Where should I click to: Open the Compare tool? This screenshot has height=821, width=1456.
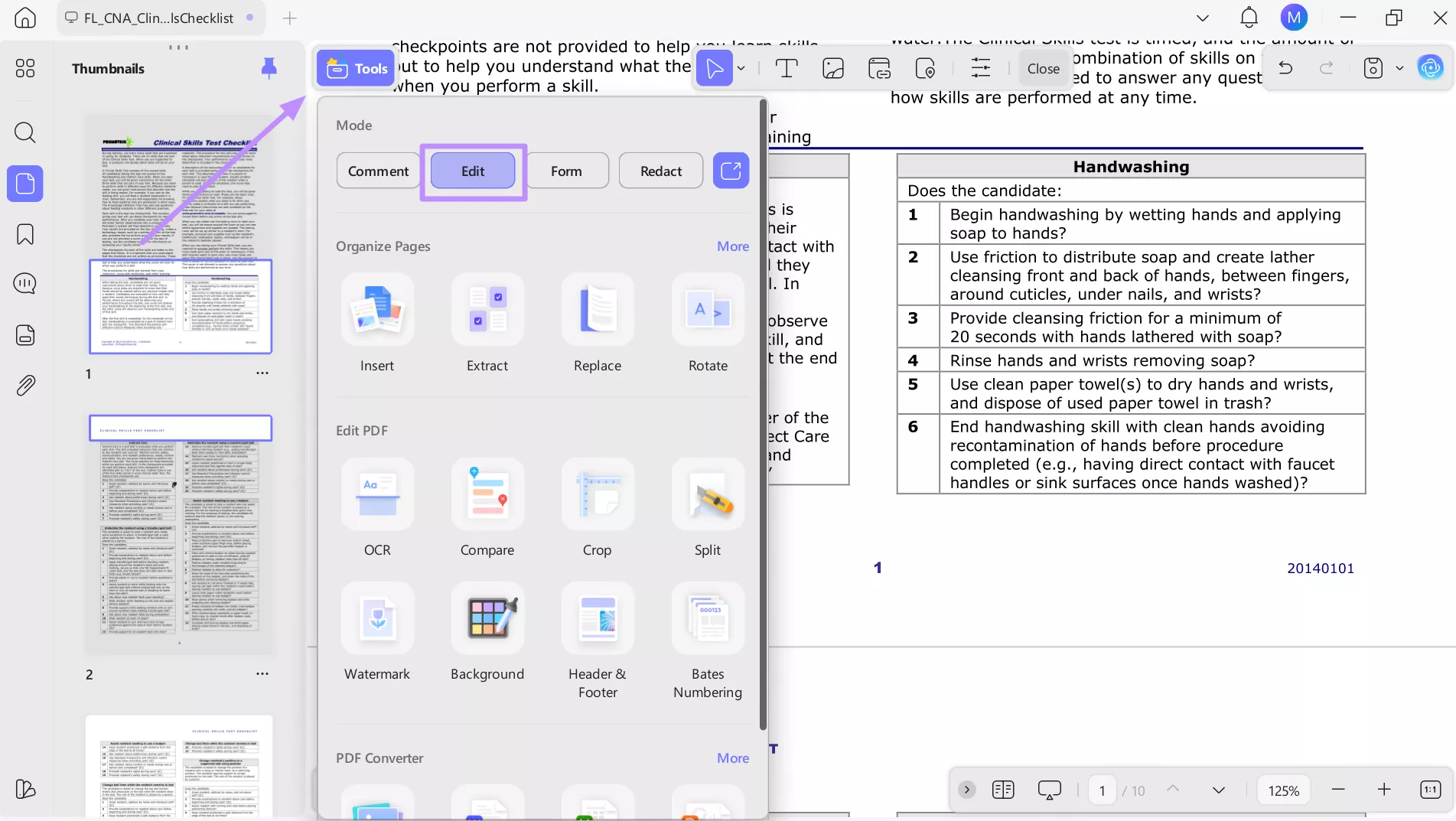[487, 494]
